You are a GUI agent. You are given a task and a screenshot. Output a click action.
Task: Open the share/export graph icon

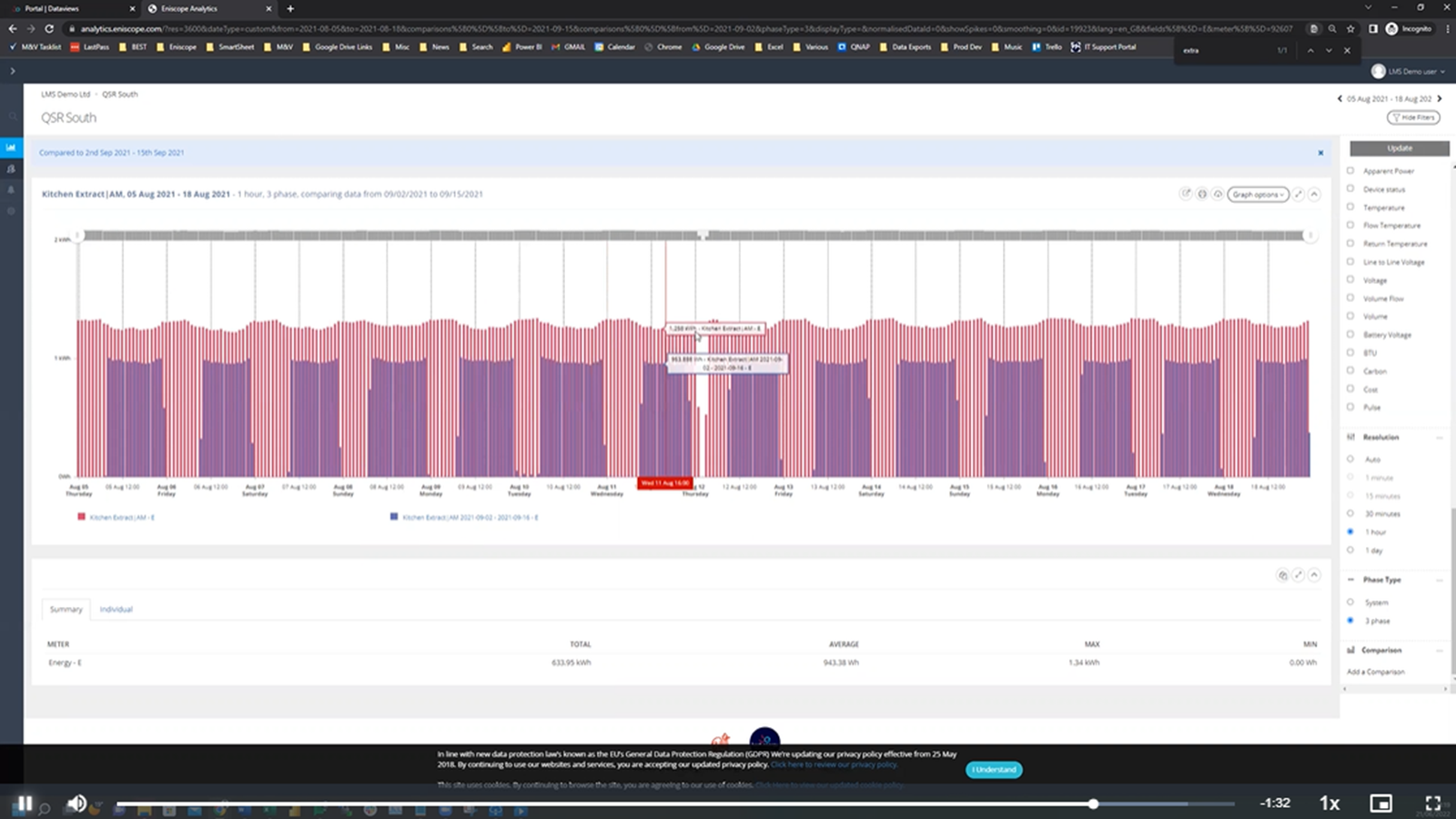coord(1186,194)
